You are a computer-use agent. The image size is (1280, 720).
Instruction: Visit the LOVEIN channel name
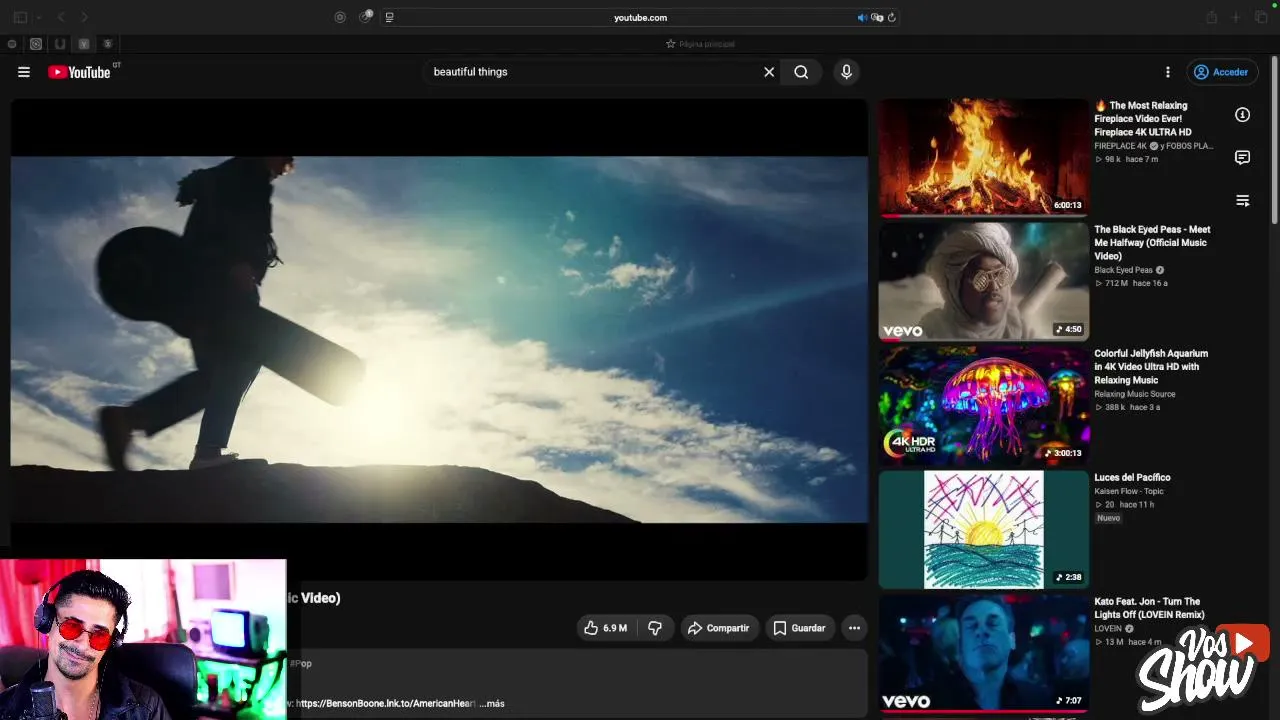1108,629
